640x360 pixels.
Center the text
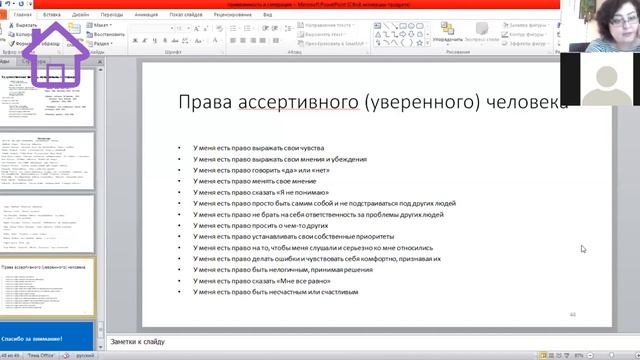[243, 40]
